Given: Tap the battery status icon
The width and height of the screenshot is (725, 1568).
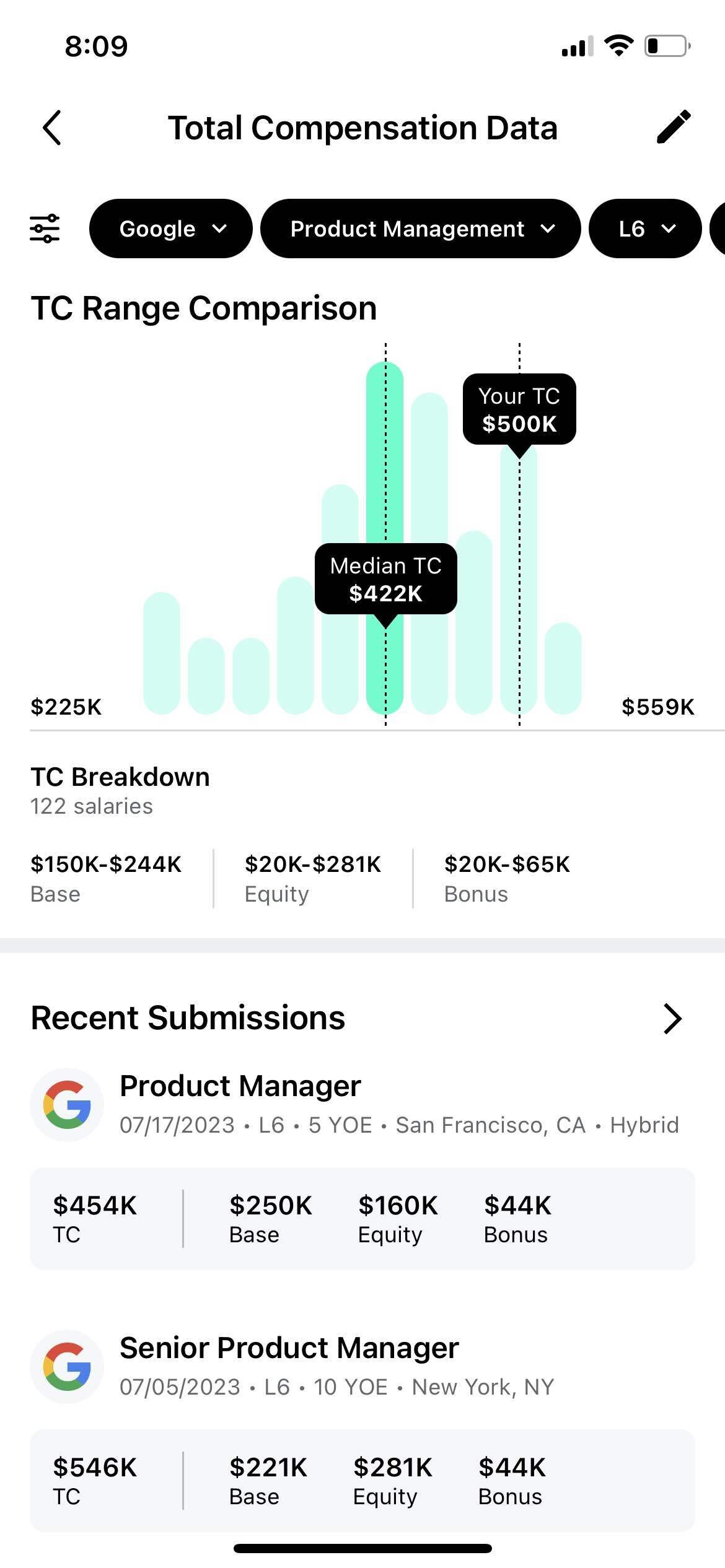Looking at the screenshot, I should click(667, 46).
